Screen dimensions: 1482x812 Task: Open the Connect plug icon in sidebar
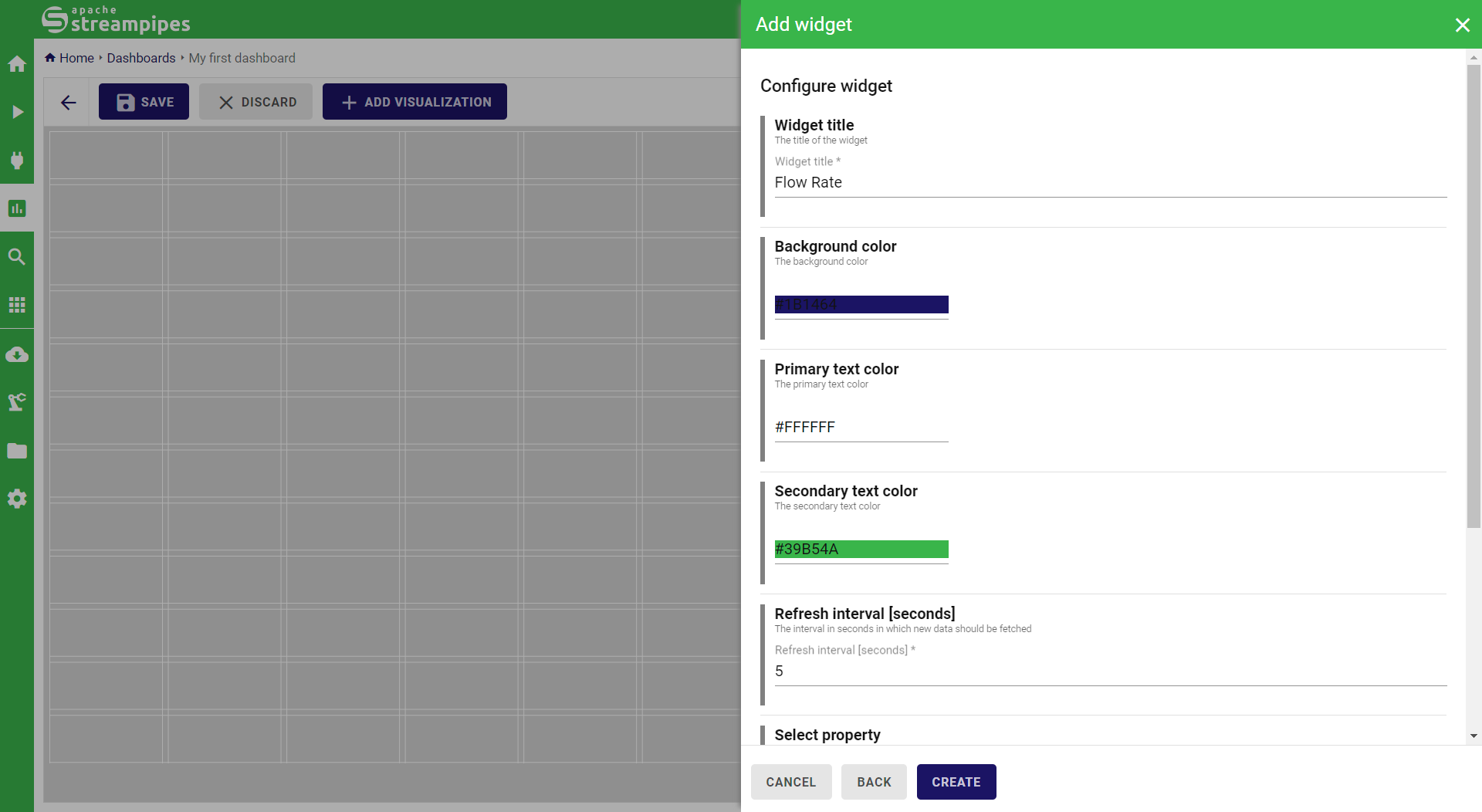(x=17, y=160)
